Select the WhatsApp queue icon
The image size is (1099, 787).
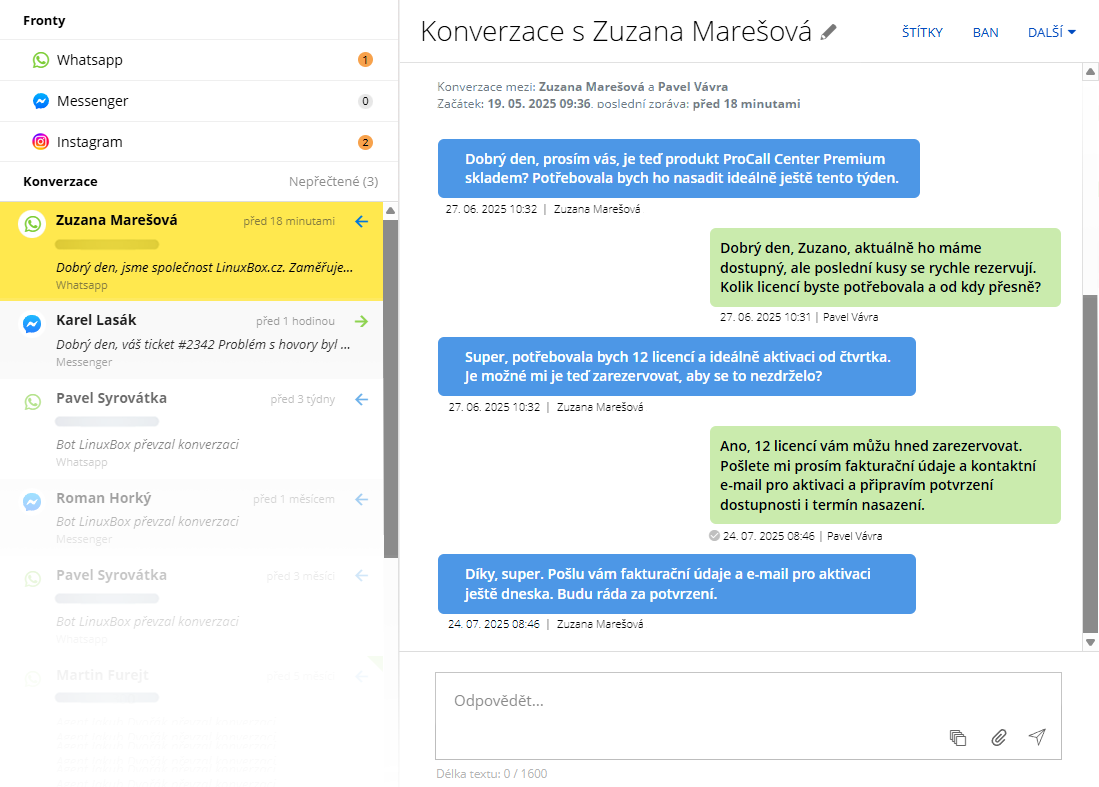(39, 60)
